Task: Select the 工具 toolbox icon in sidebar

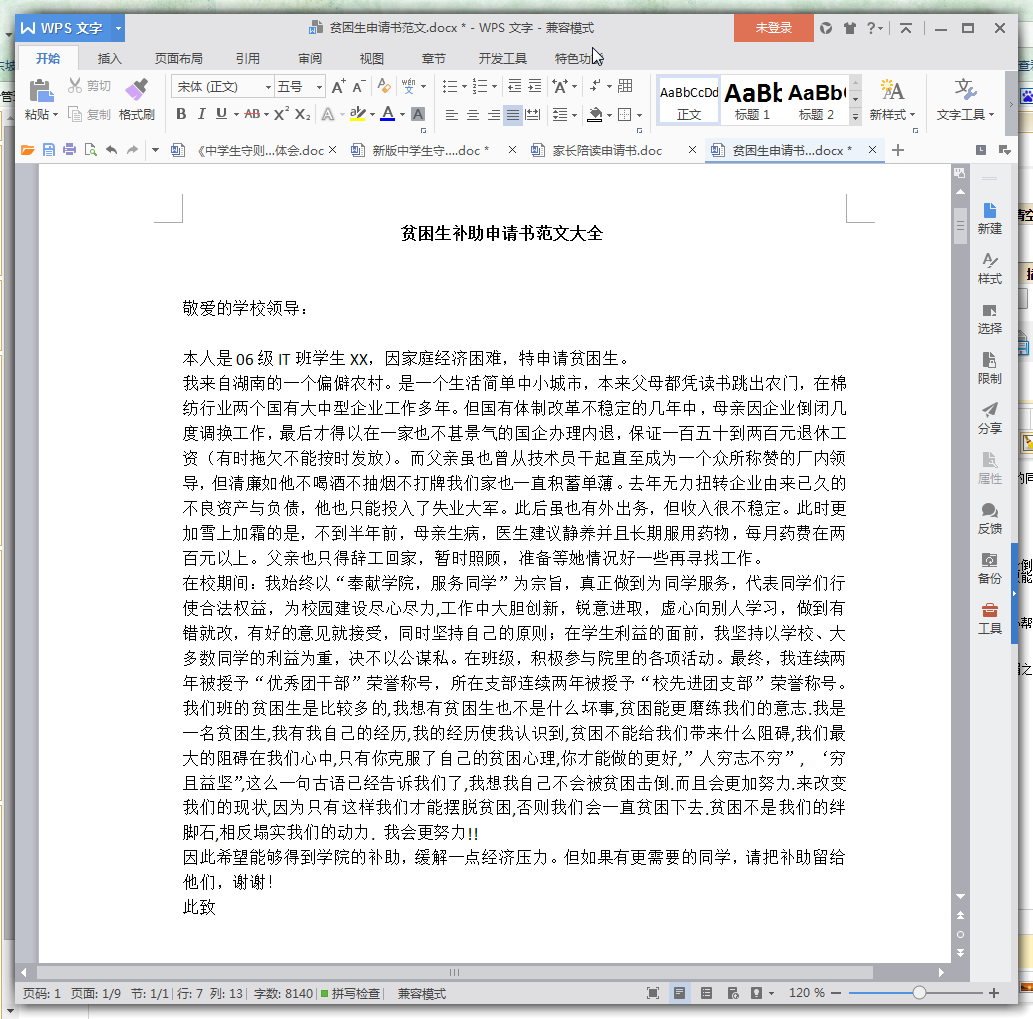Action: 989,617
